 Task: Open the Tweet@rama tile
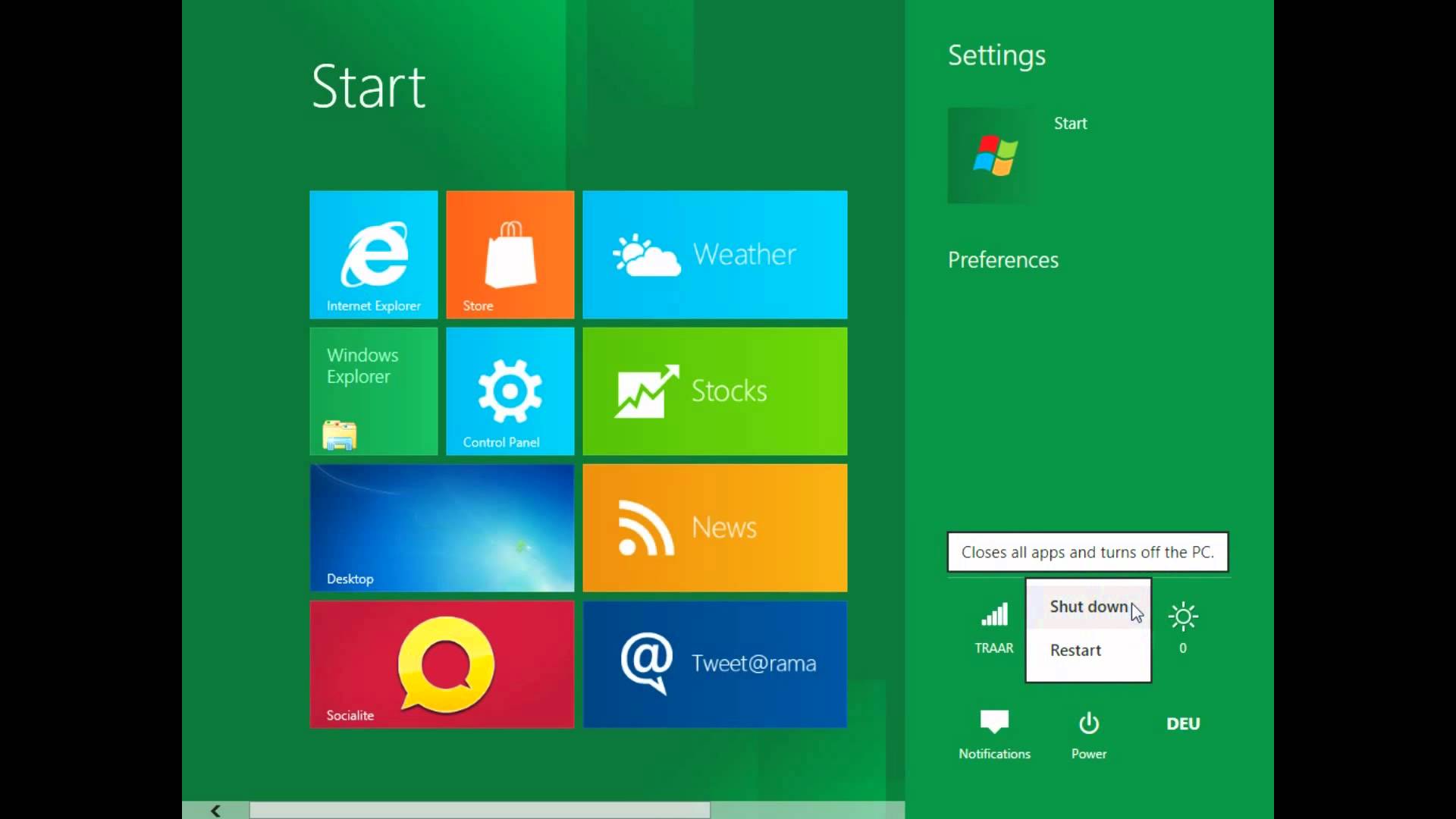coord(714,664)
